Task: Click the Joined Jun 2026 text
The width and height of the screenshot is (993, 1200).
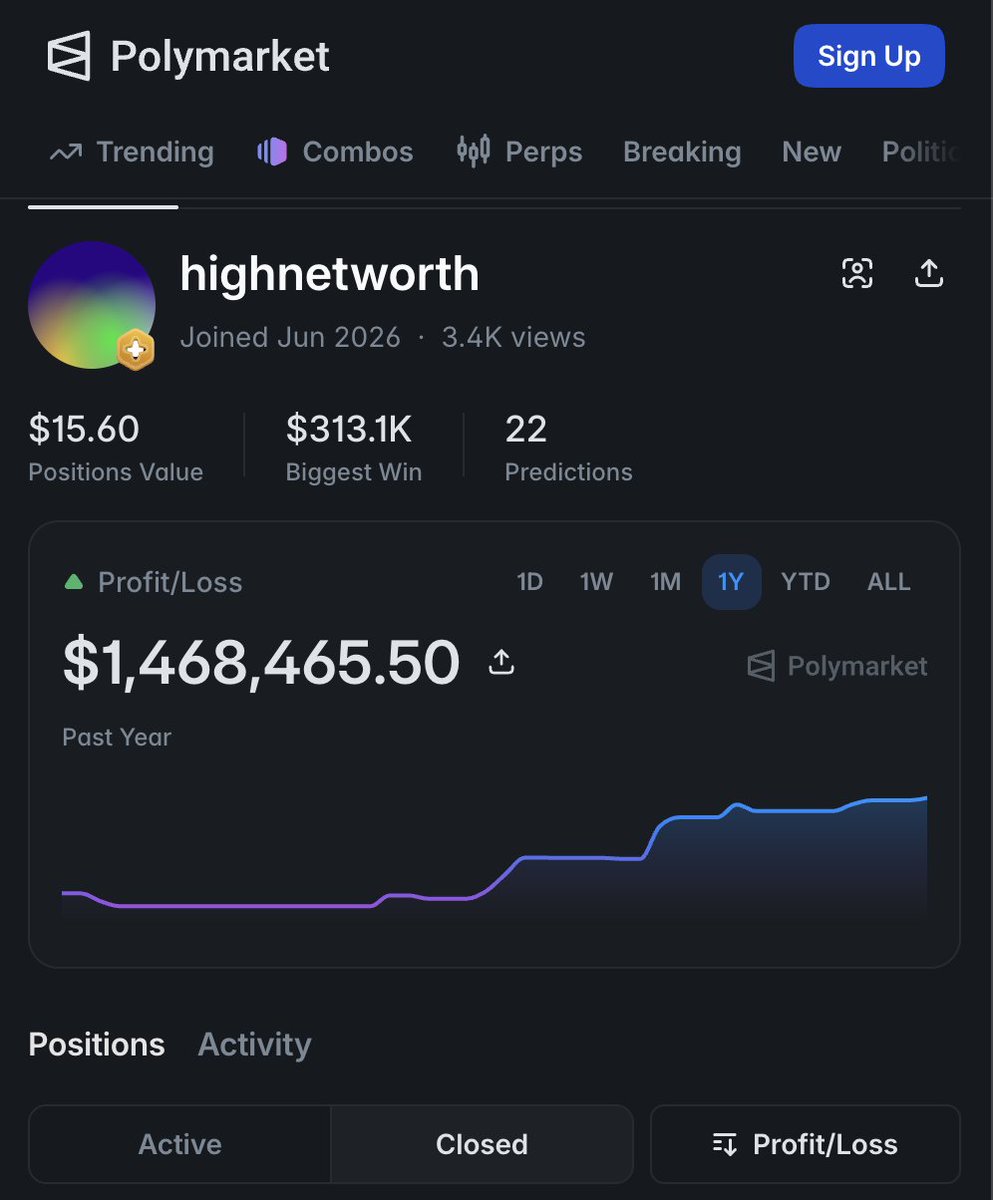Action: tap(290, 337)
